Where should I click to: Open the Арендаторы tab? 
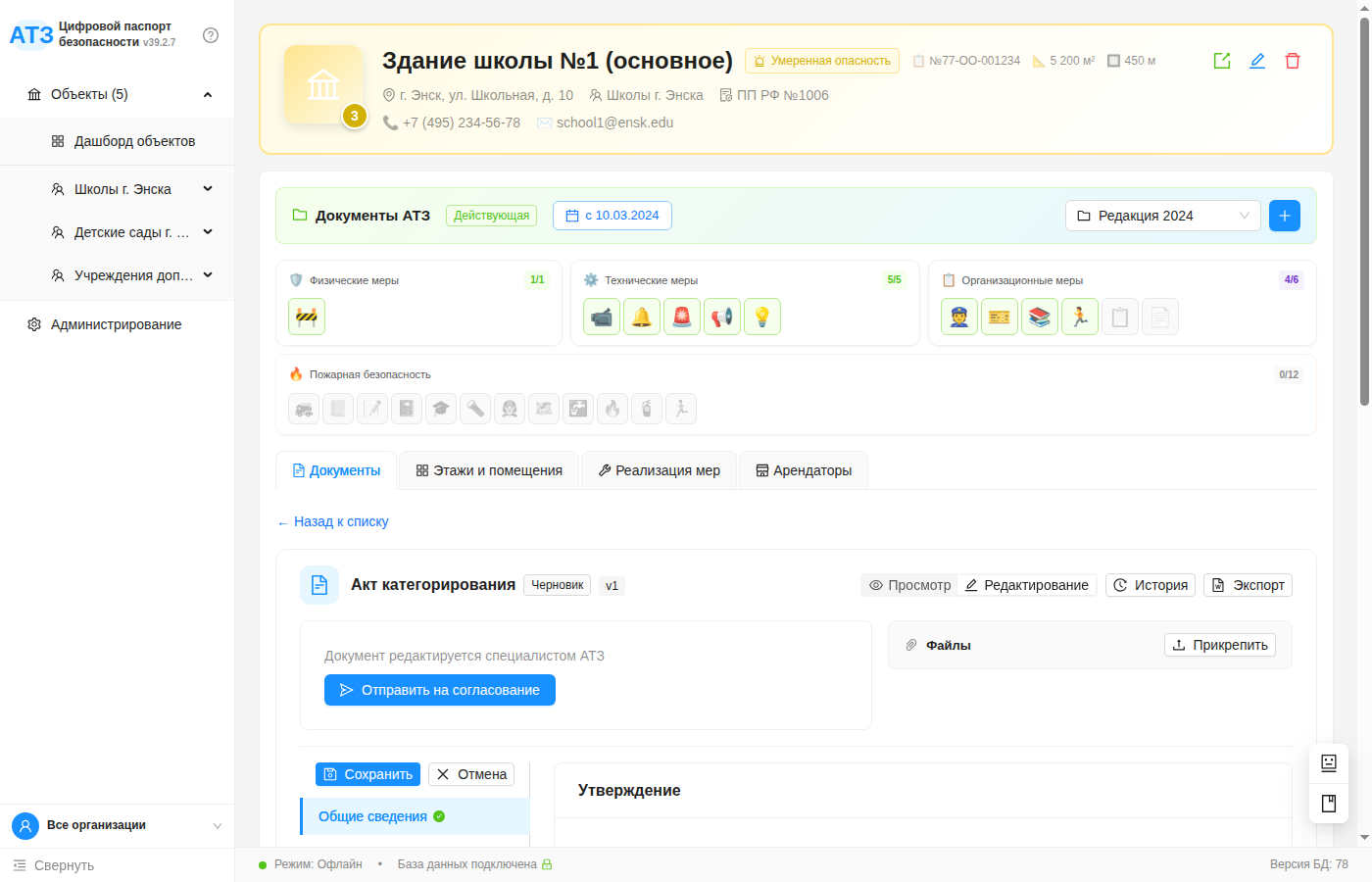[803, 470]
